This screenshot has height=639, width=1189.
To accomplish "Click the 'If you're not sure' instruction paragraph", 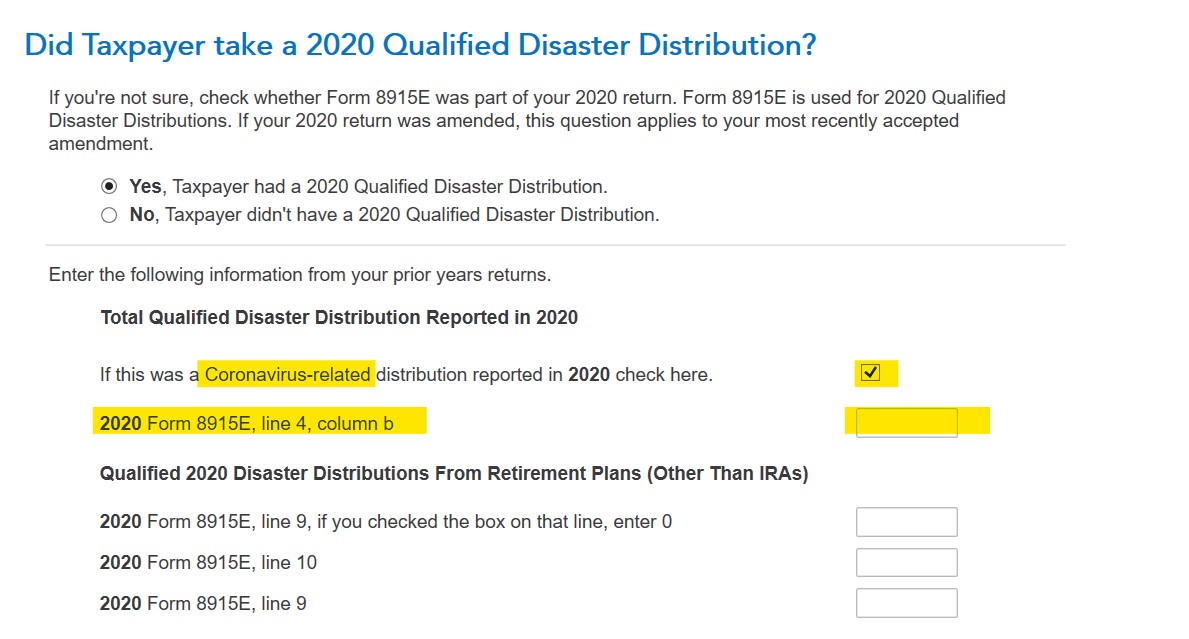I will pyautogui.click(x=527, y=121).
